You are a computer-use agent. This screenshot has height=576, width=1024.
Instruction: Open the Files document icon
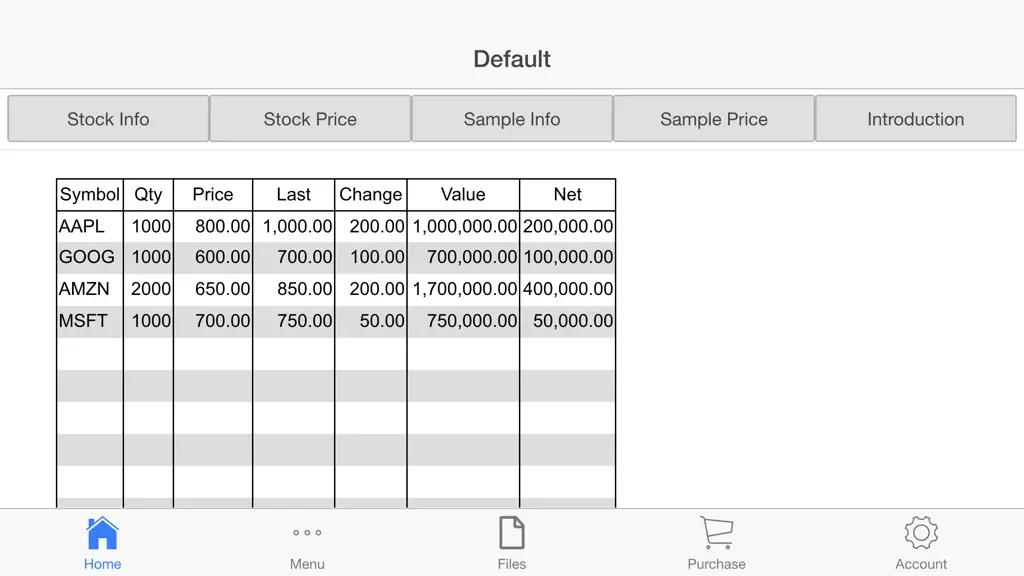point(511,533)
